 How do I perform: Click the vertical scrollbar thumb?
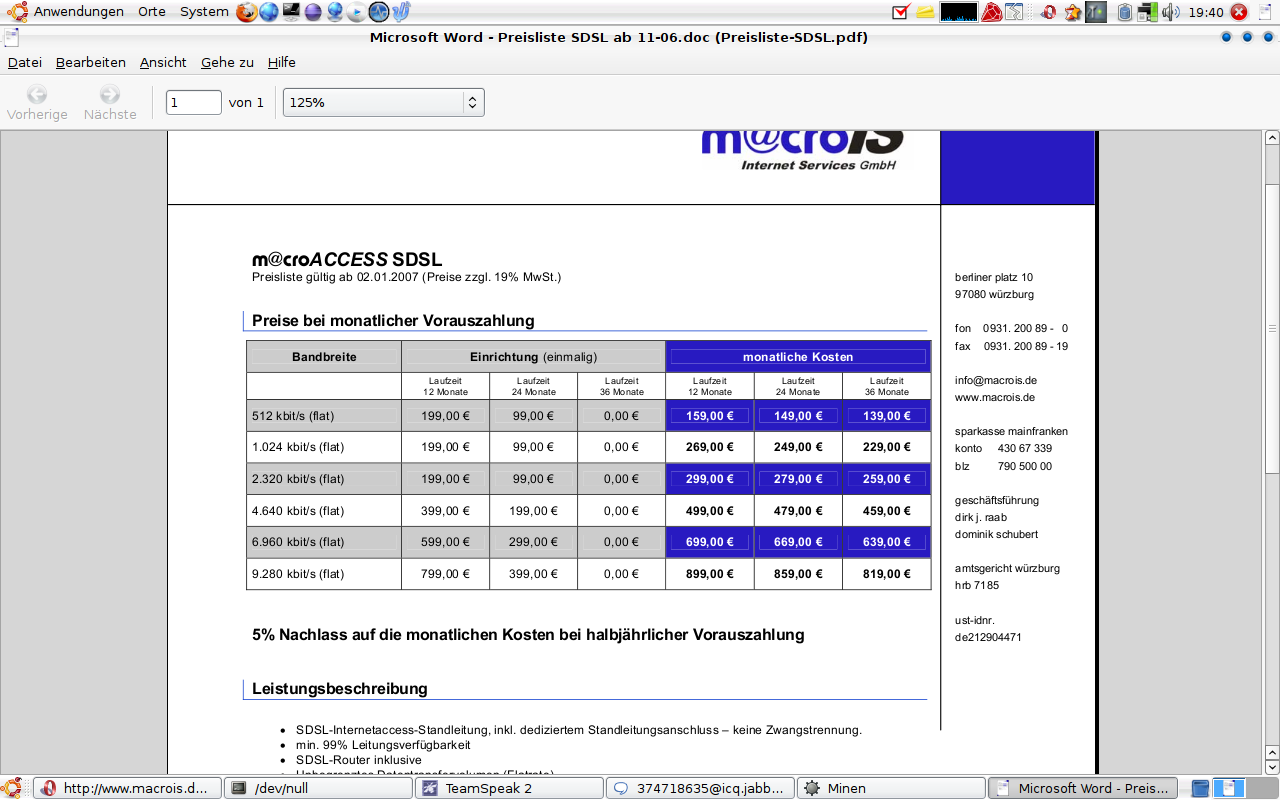pos(1272,328)
